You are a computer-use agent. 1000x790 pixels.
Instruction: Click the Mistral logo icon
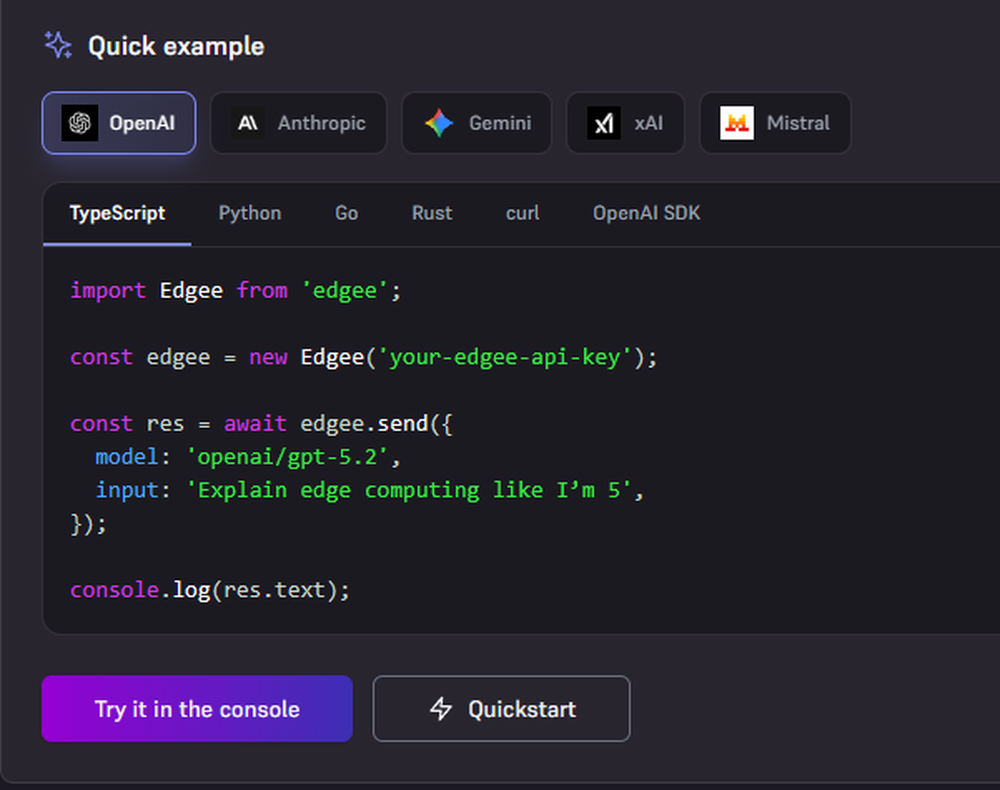(736, 123)
